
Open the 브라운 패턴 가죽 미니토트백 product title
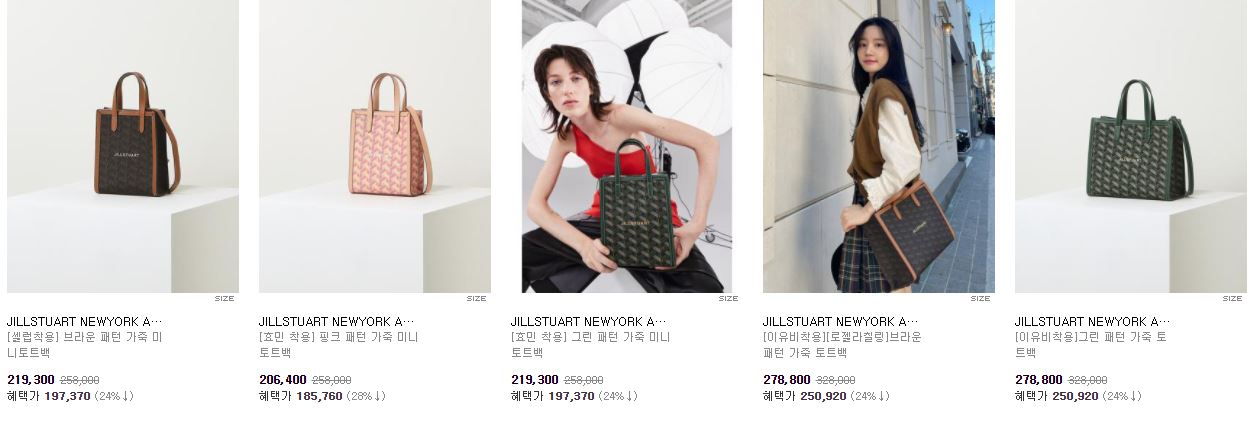85,345
